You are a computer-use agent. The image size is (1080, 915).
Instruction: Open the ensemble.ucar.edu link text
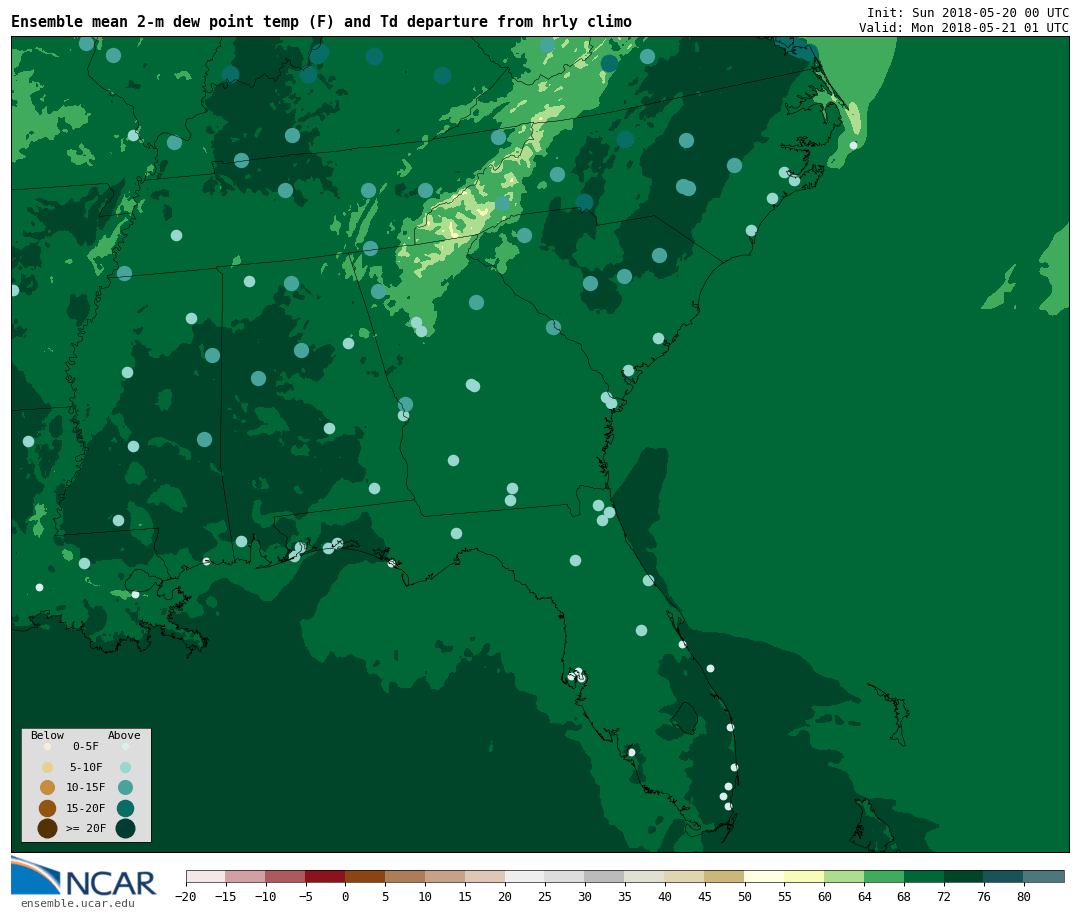pos(78,903)
